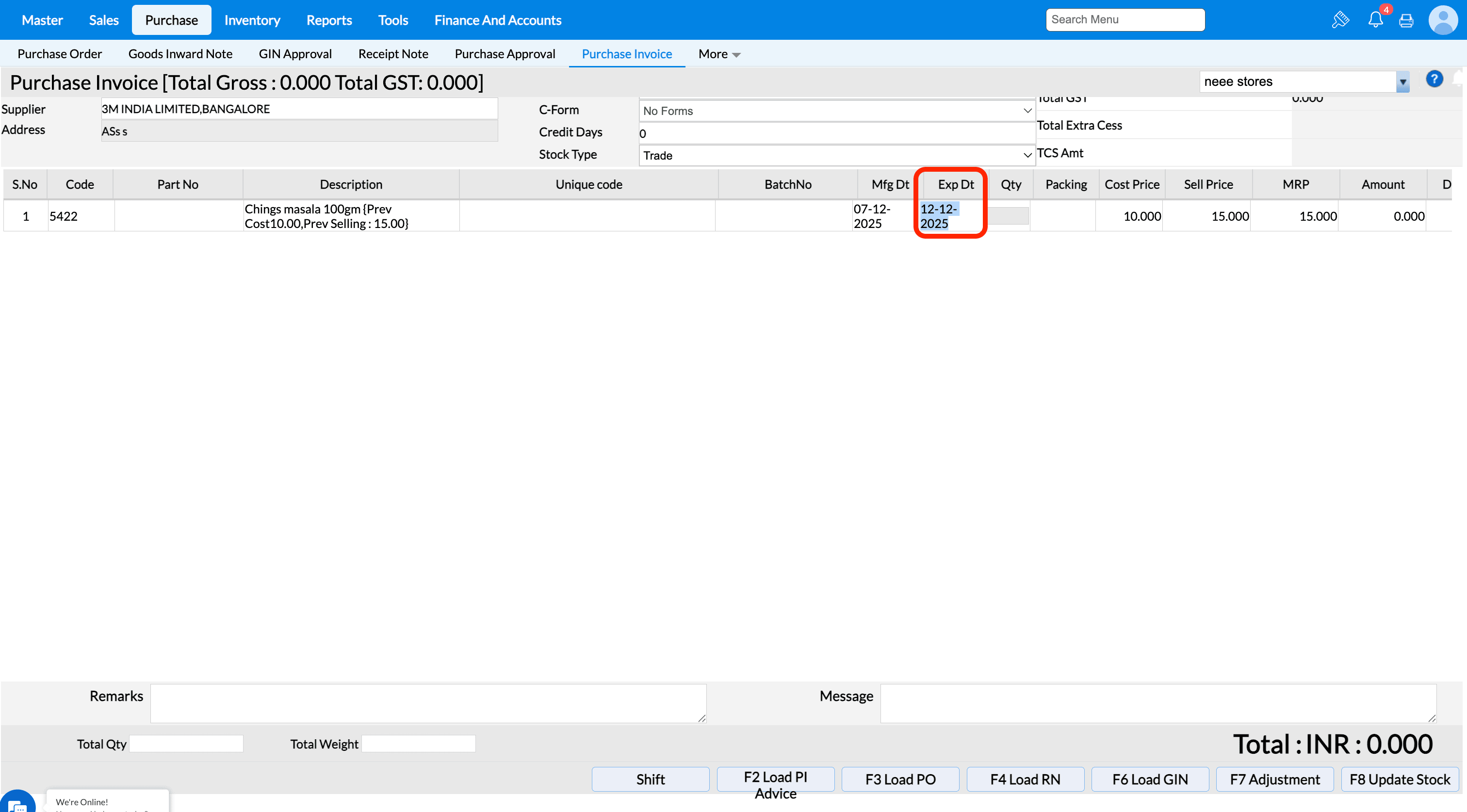Open the notifications bell icon
1467x812 pixels.
1375,20
